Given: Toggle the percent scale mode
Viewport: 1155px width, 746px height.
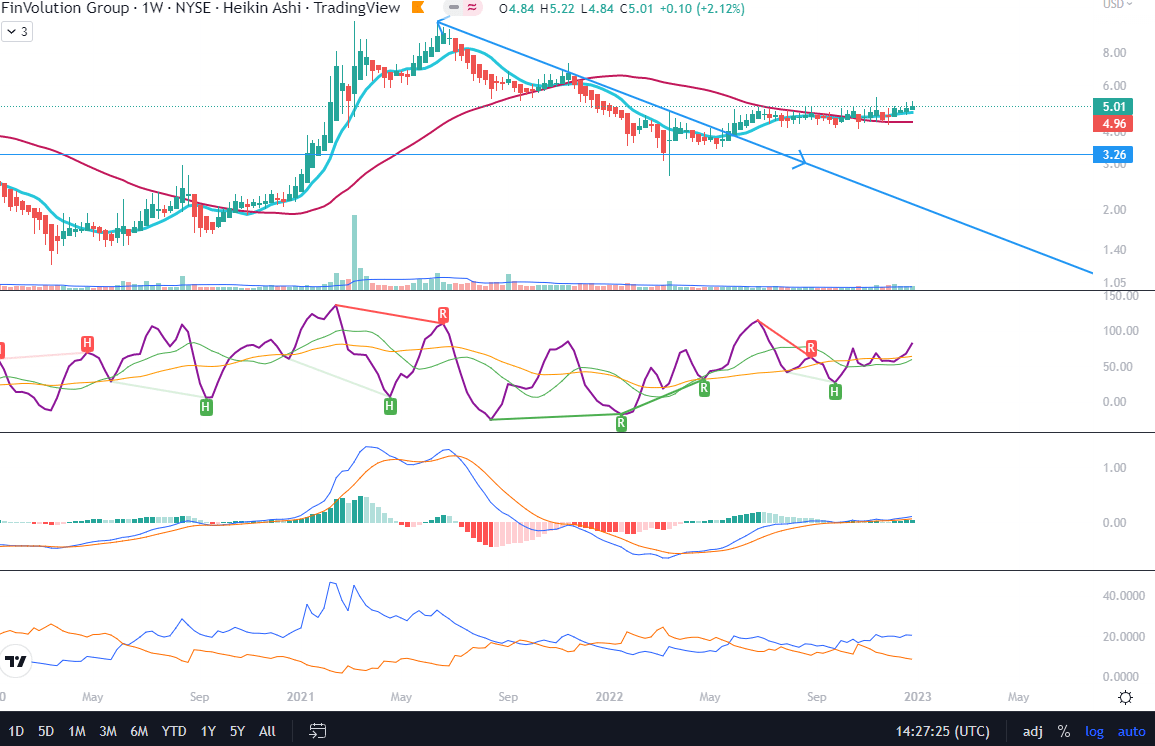Looking at the screenshot, I should coord(1064,731).
